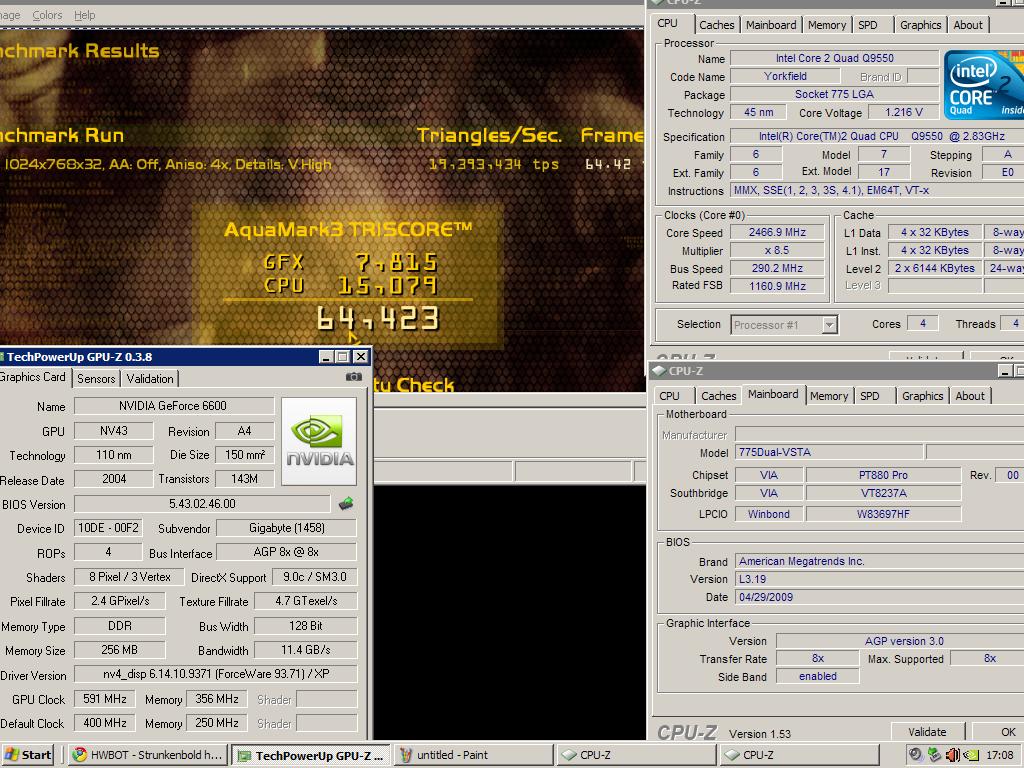Open the Processor #1 selection dropdown

(829, 325)
